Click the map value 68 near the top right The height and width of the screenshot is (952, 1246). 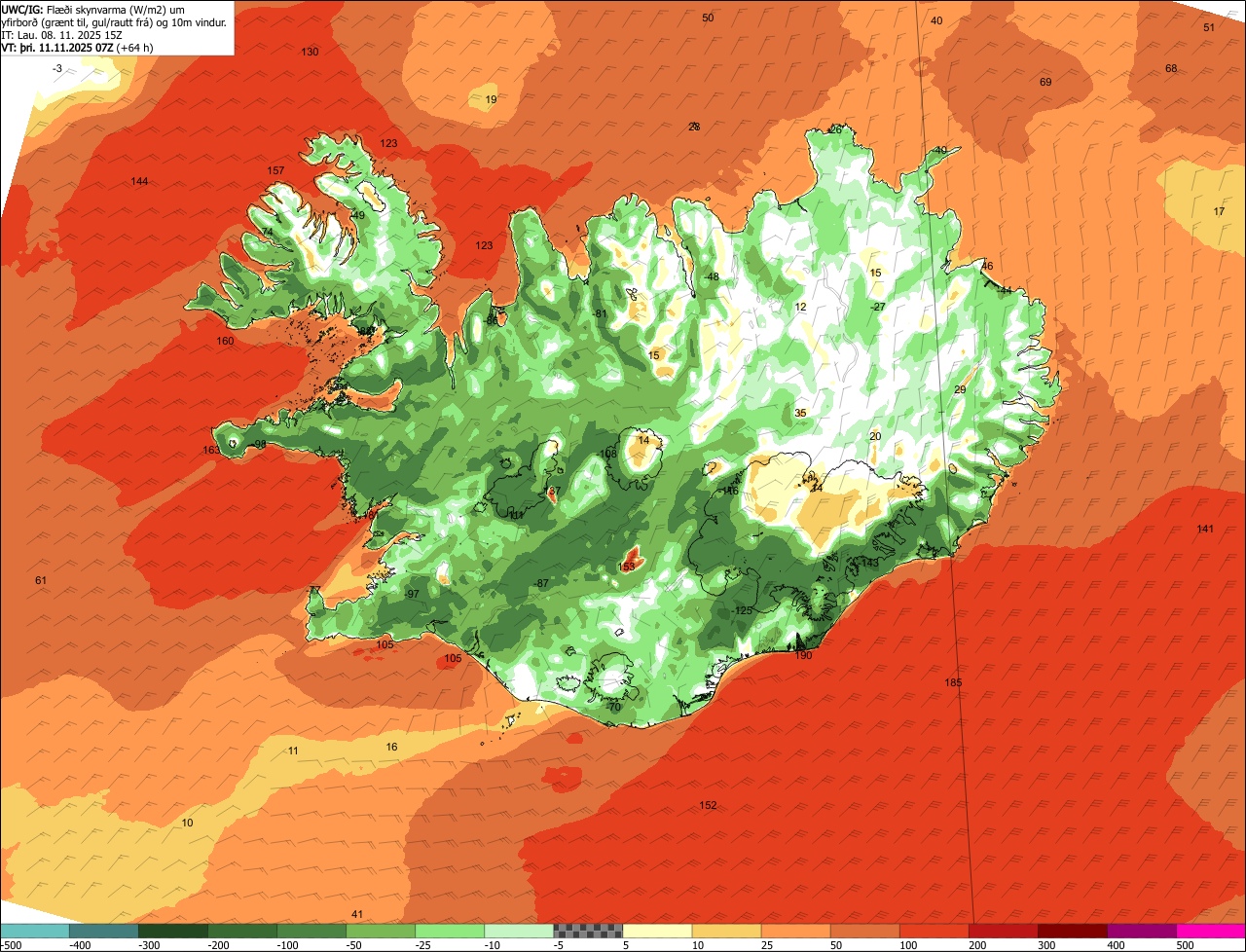(x=1171, y=69)
